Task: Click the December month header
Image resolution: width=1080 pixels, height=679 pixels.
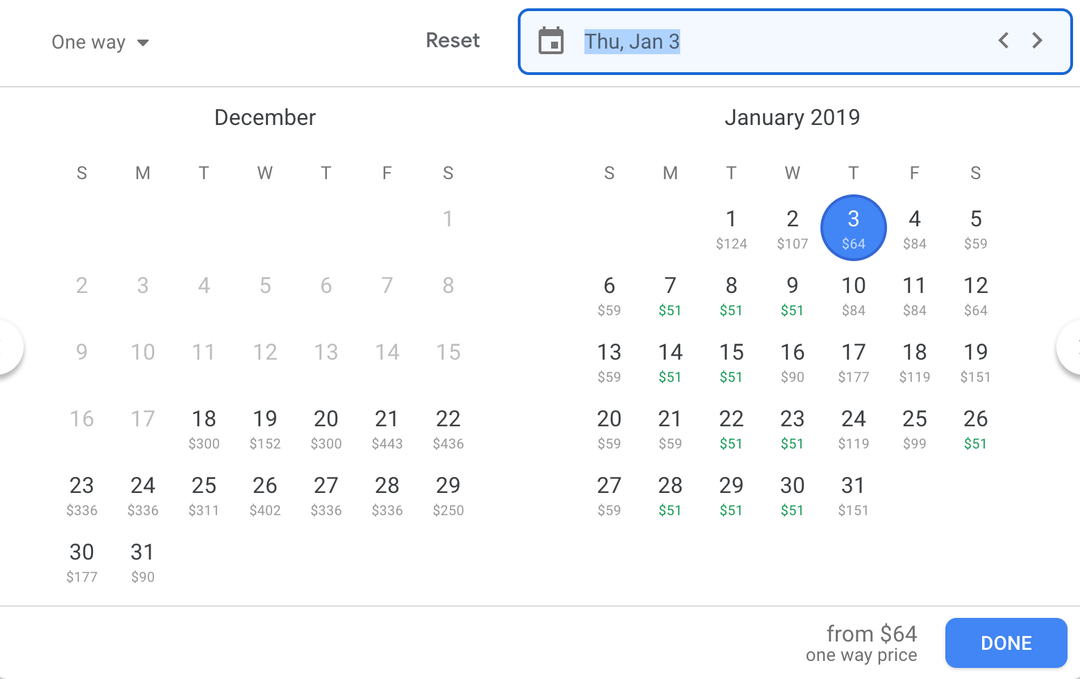Action: (264, 117)
